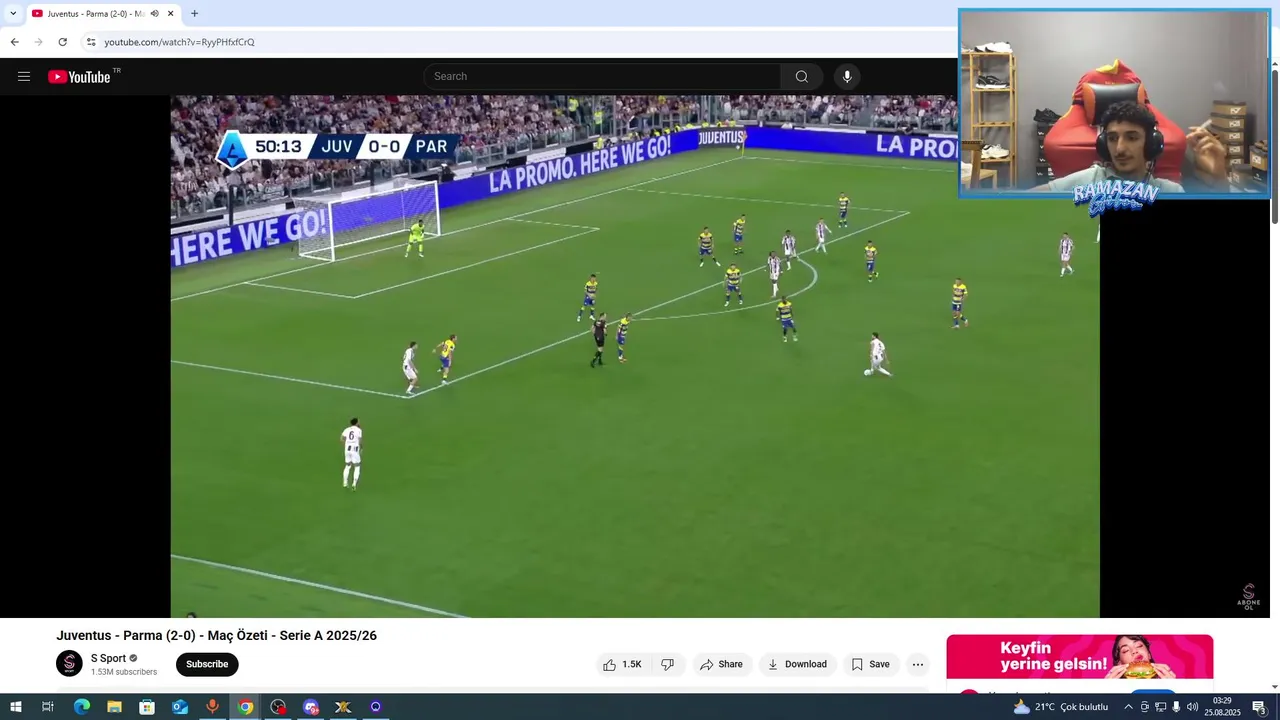Mute the tab via speaker icon

point(154,14)
